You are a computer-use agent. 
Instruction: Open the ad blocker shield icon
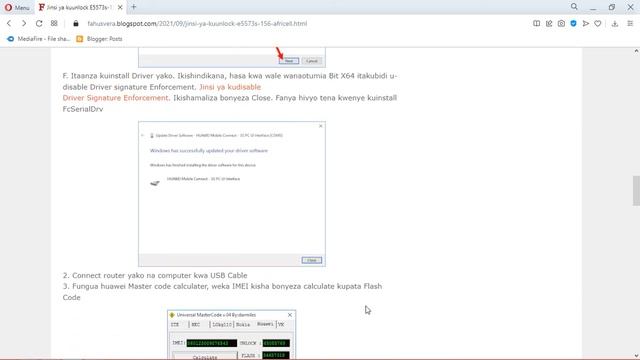(573, 24)
